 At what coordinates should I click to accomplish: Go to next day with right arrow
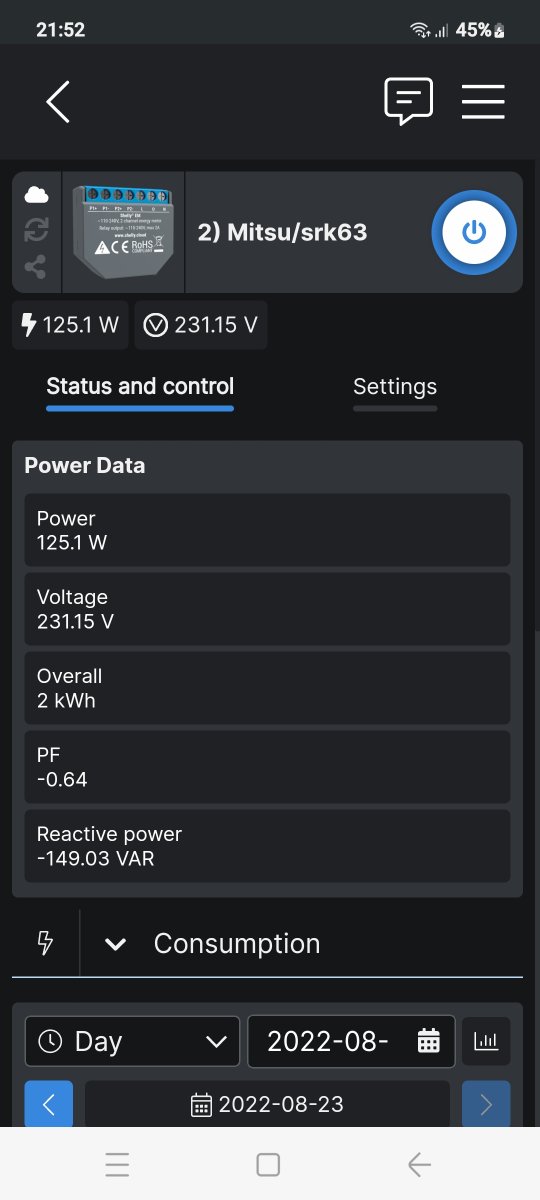[486, 1104]
